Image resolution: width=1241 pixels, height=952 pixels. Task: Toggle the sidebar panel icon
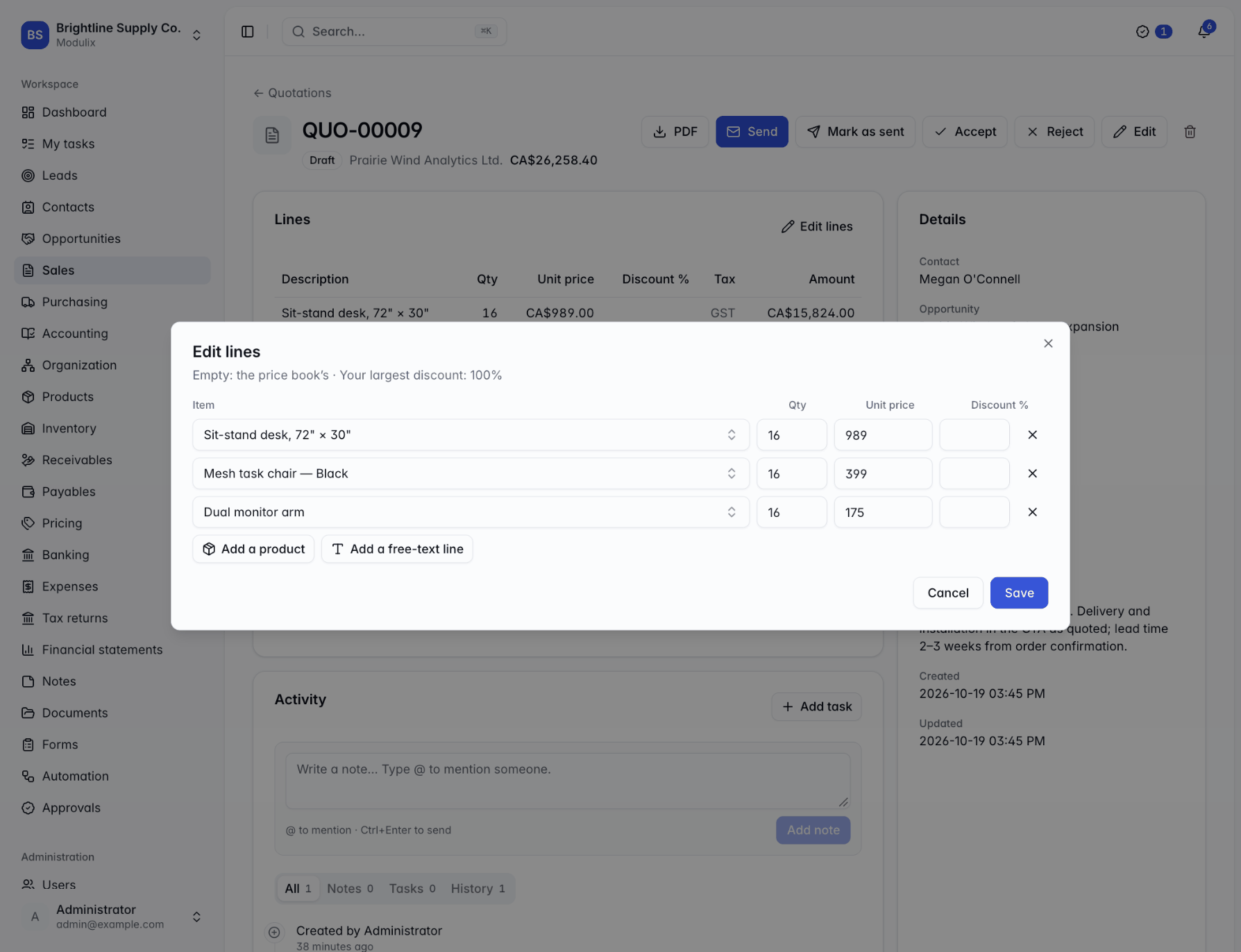(x=248, y=32)
